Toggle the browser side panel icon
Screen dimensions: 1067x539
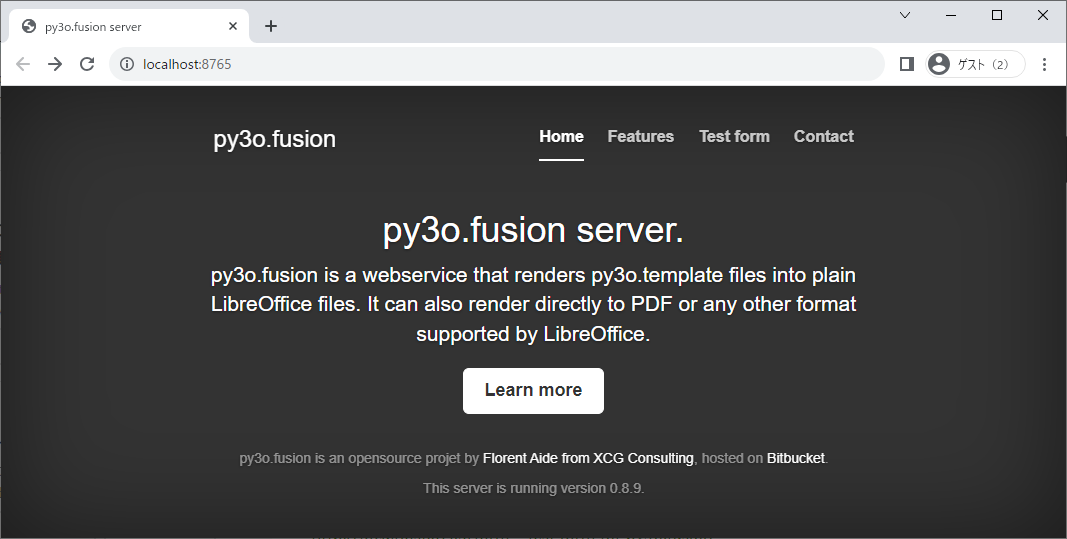(x=906, y=64)
